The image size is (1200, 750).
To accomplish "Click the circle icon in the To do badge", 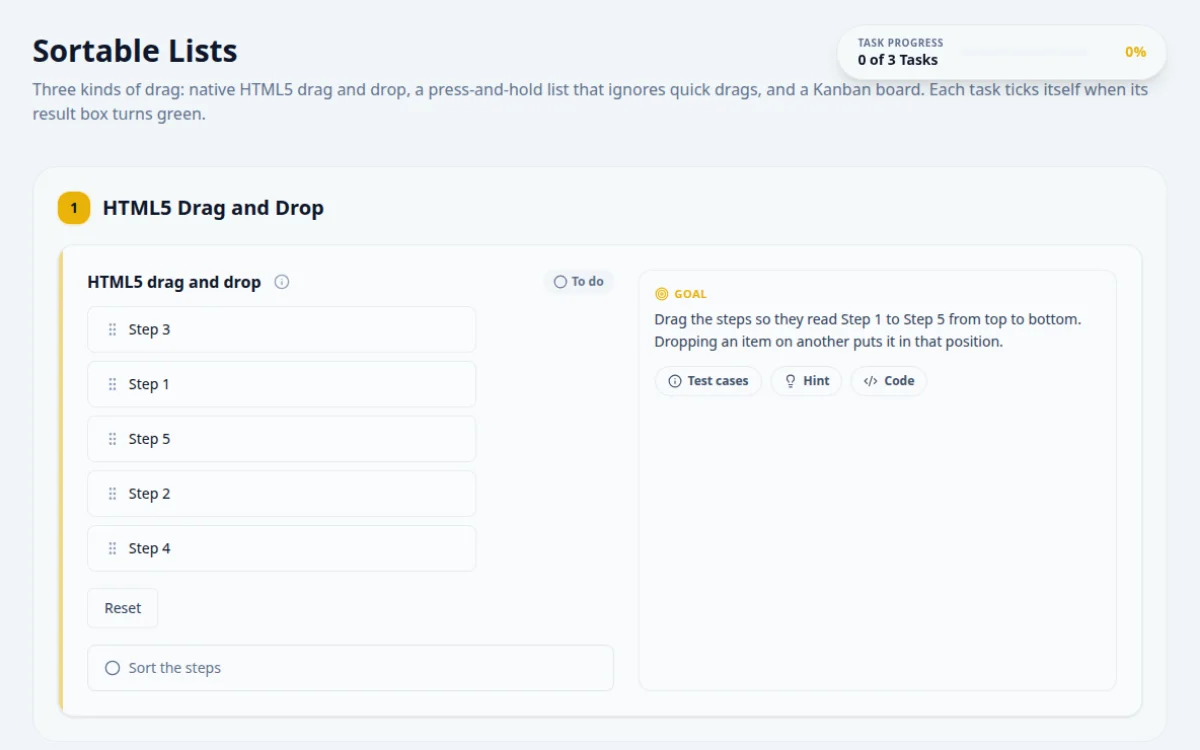I will 560,282.
